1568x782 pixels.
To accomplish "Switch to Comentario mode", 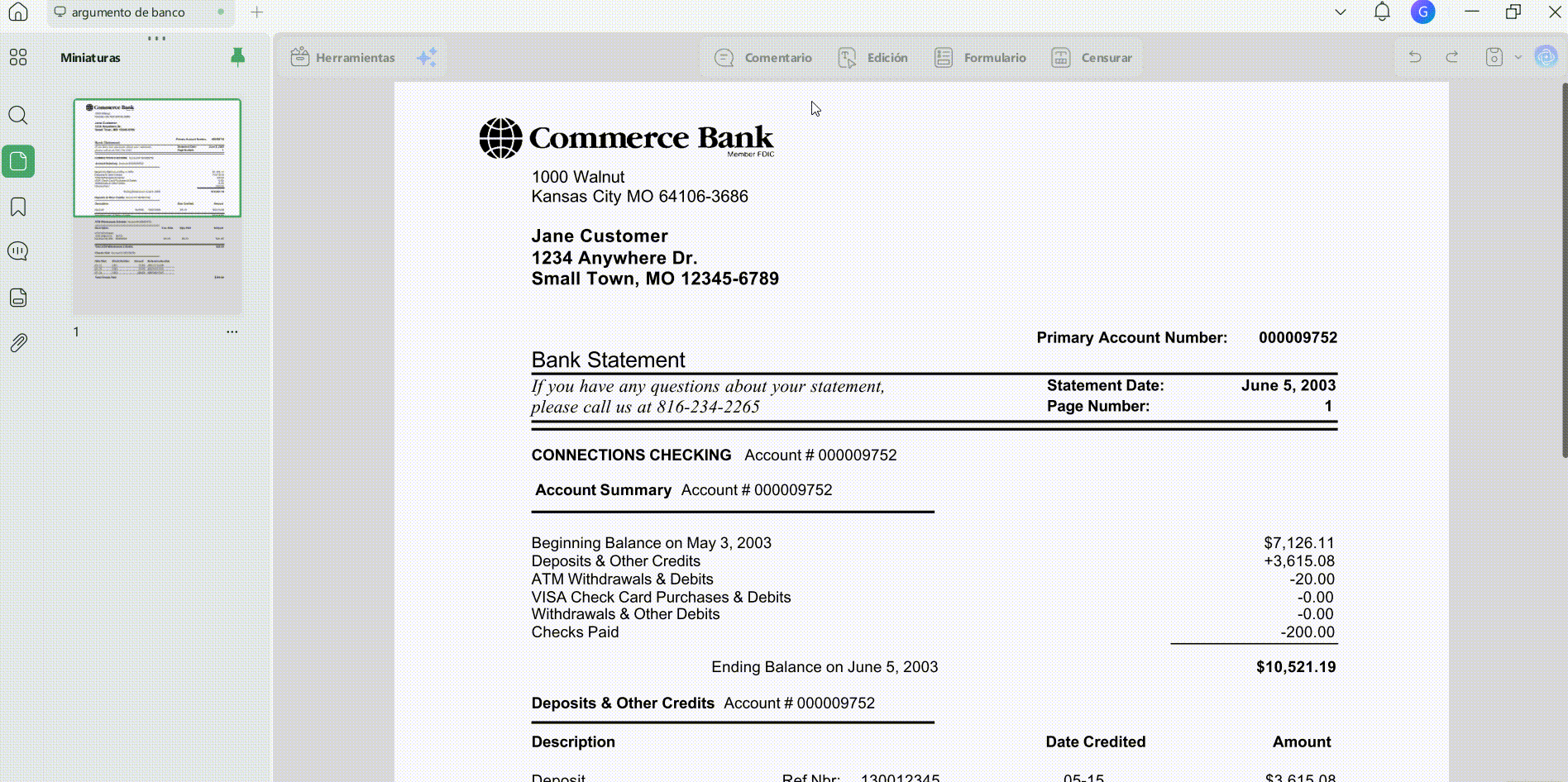I will point(762,58).
